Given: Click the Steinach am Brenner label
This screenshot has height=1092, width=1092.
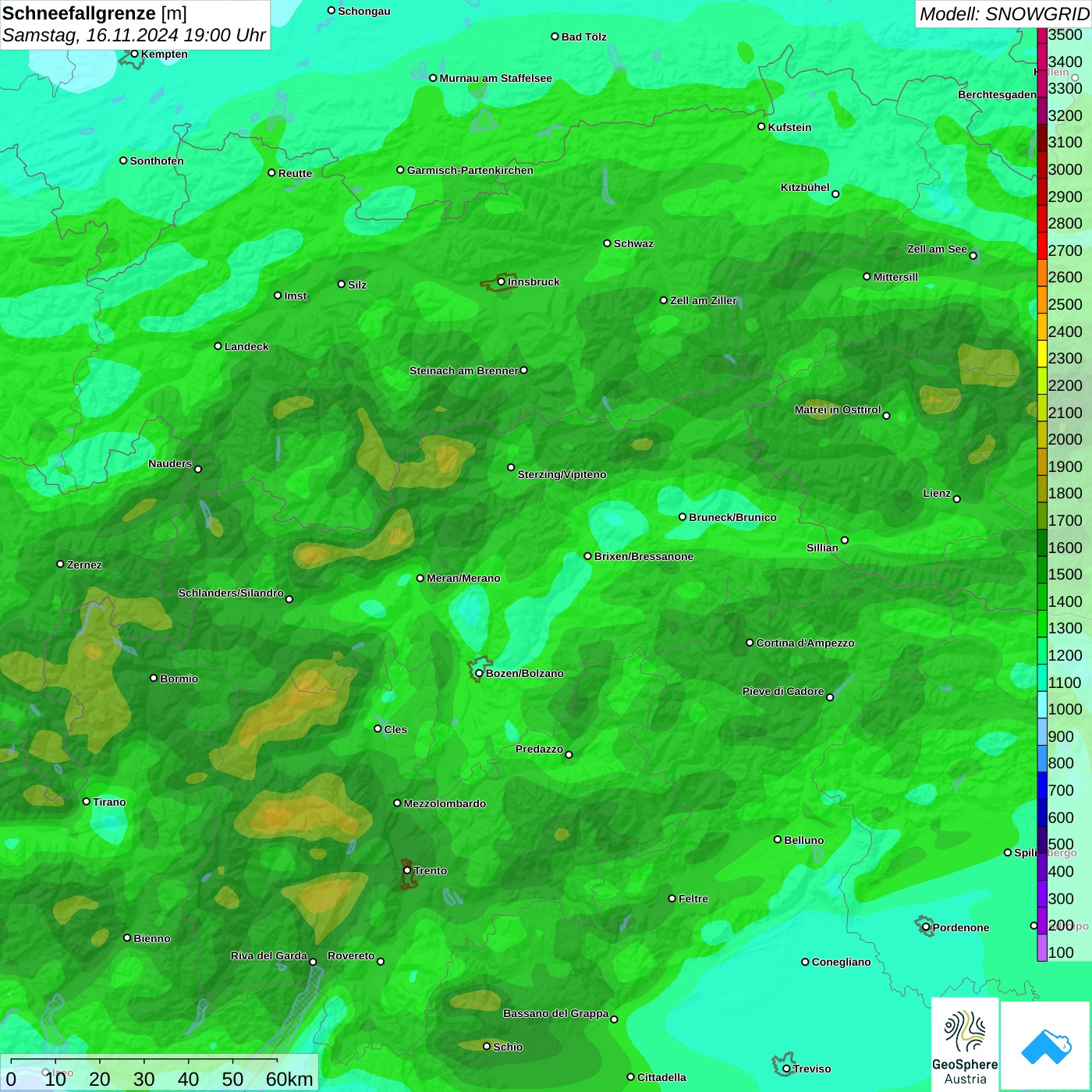Looking at the screenshot, I should [x=463, y=370].
